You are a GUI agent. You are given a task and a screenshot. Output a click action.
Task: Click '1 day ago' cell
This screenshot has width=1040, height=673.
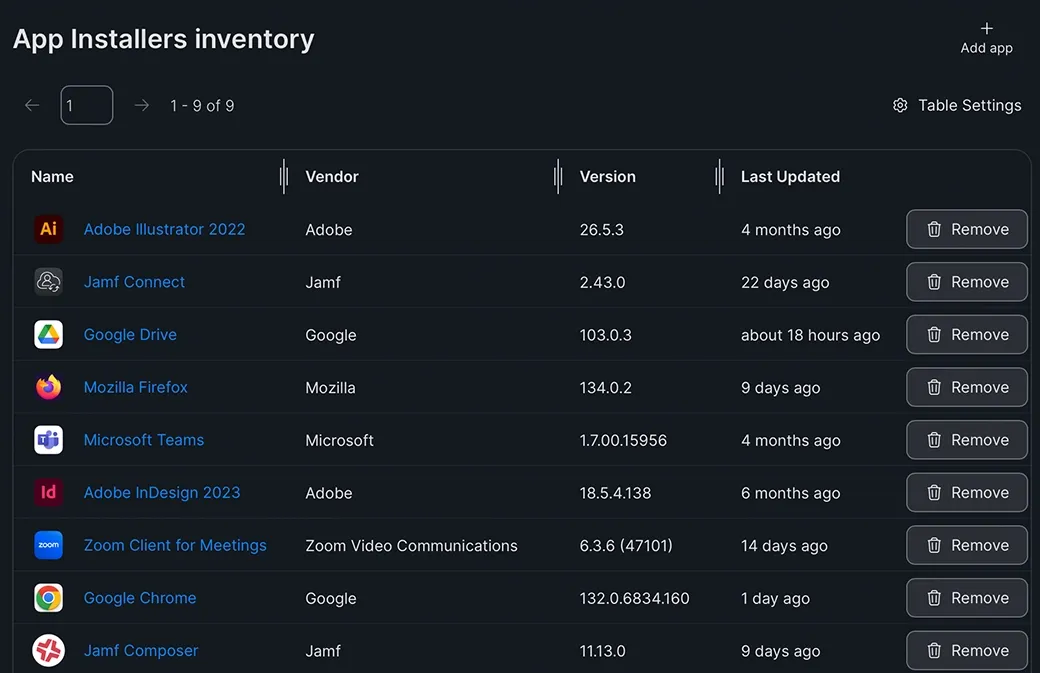click(x=775, y=598)
